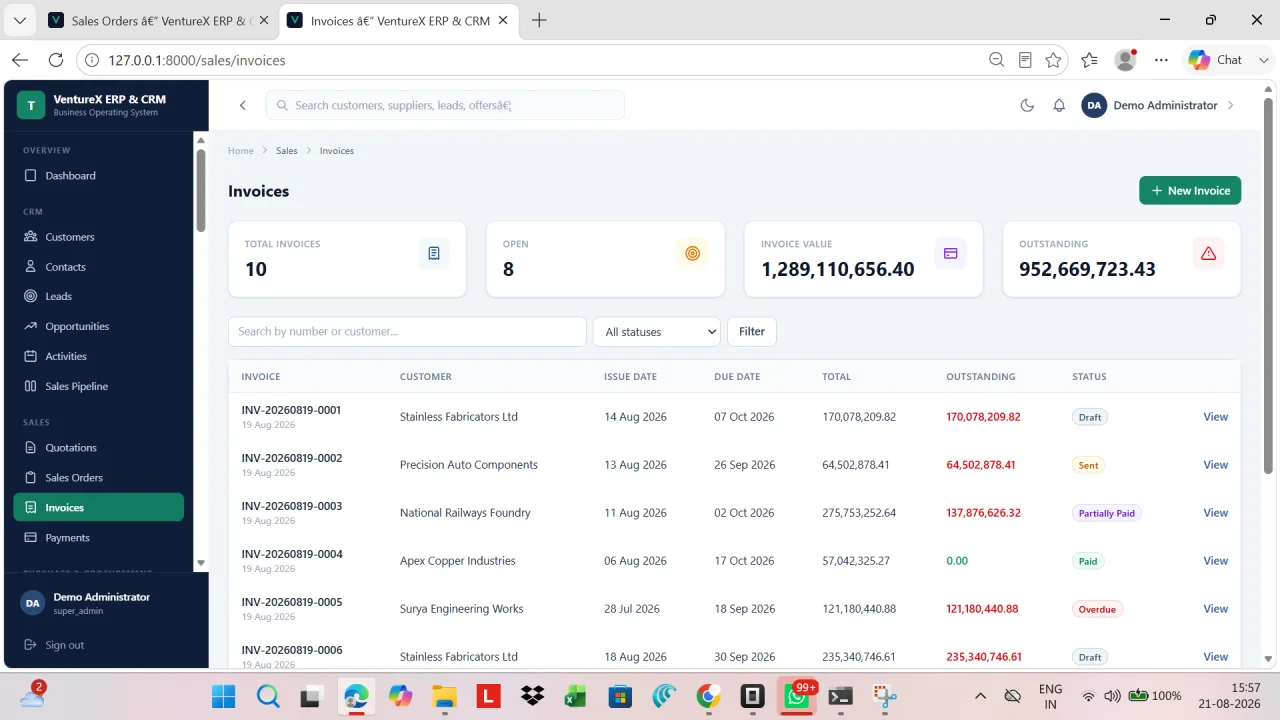The height and width of the screenshot is (720, 1280).
Task: Show hidden system tray icons
Action: point(980,696)
